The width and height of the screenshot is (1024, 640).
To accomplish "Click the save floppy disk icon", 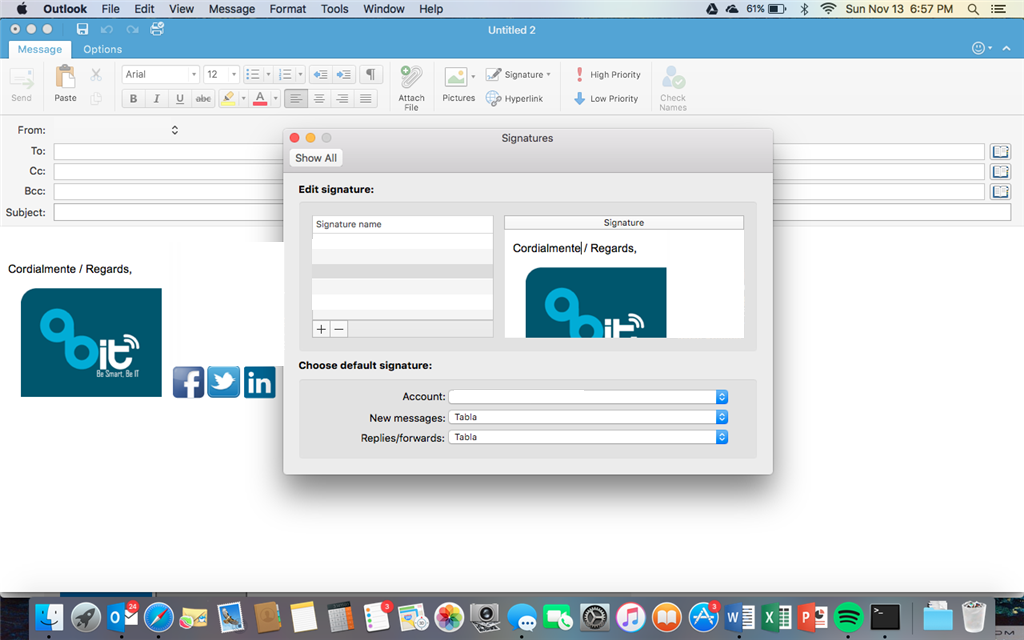I will (x=82, y=29).
